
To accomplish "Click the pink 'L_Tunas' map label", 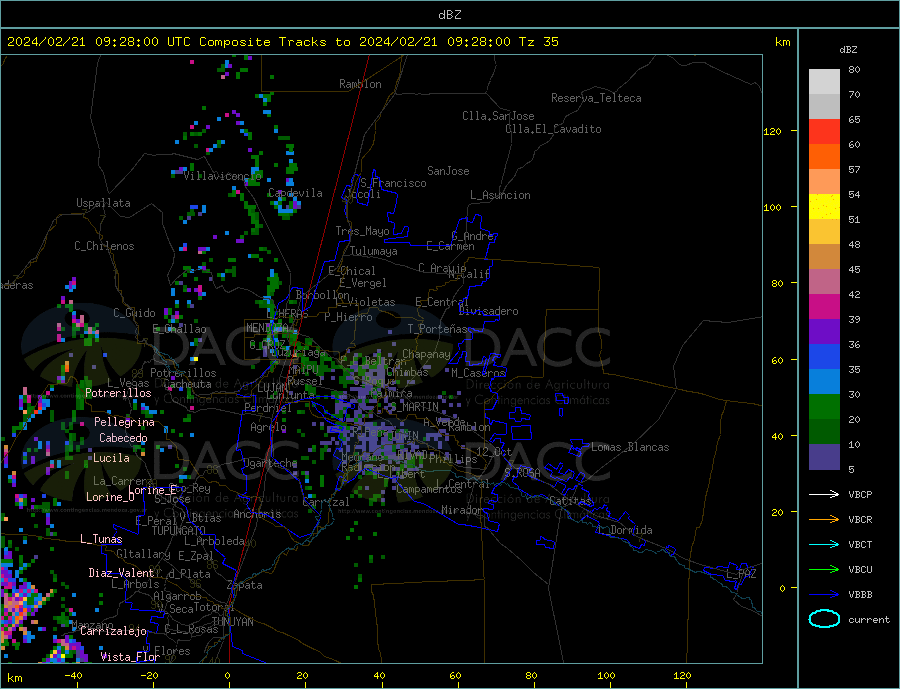I will click(x=101, y=539).
